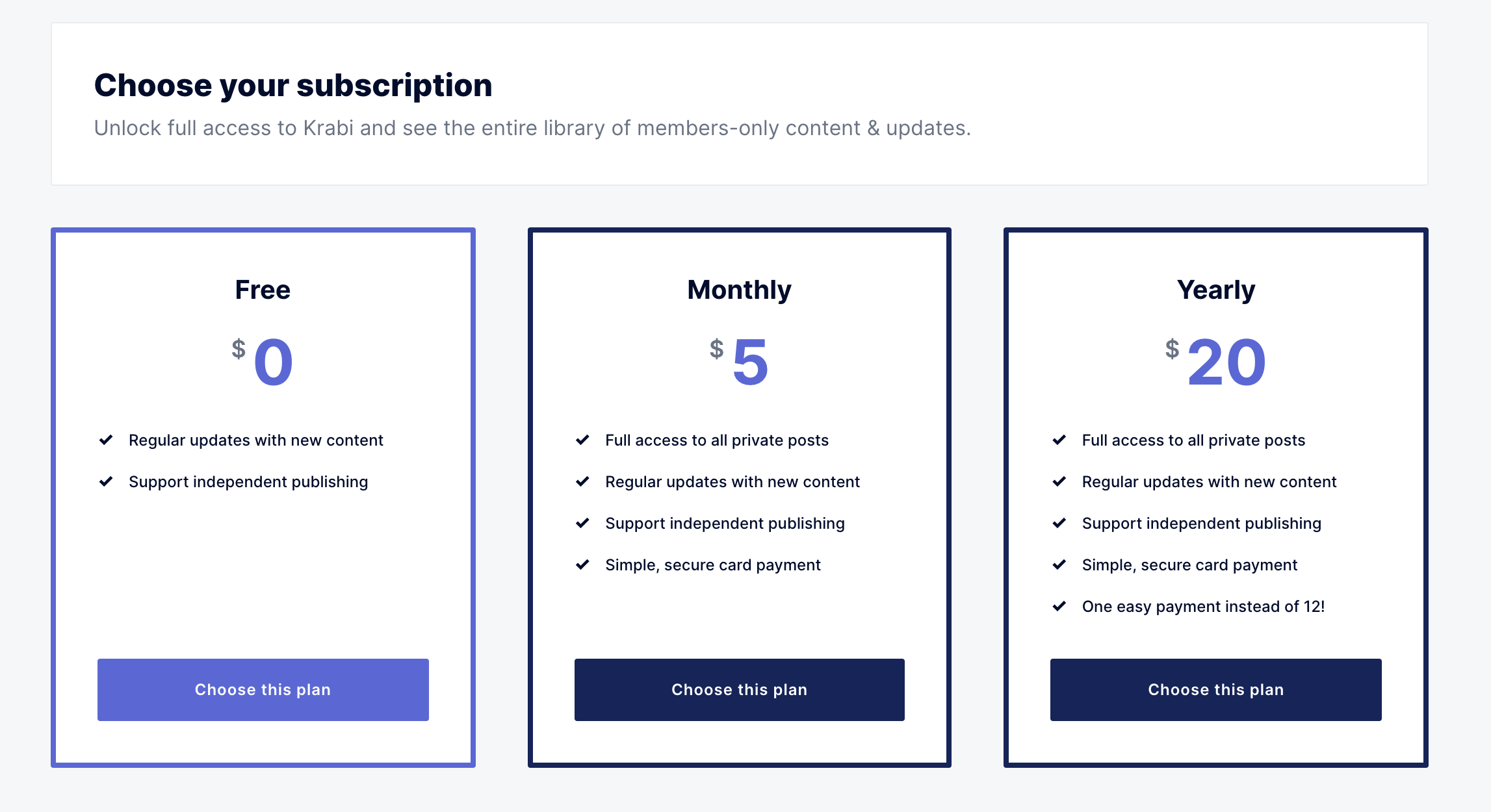
Task: Choose the Yearly plan
Action: click(x=1216, y=690)
